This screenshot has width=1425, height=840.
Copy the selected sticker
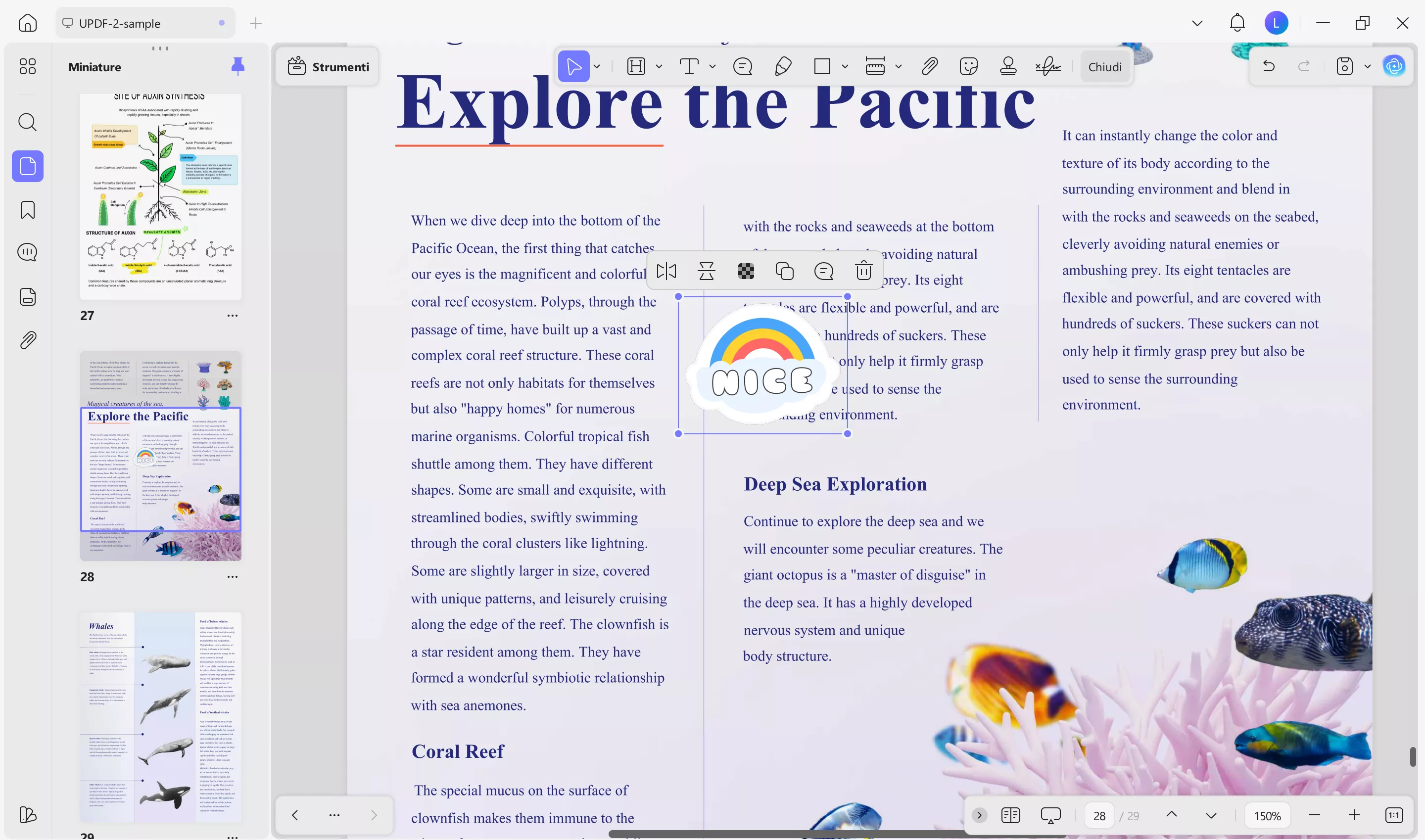pos(785,271)
